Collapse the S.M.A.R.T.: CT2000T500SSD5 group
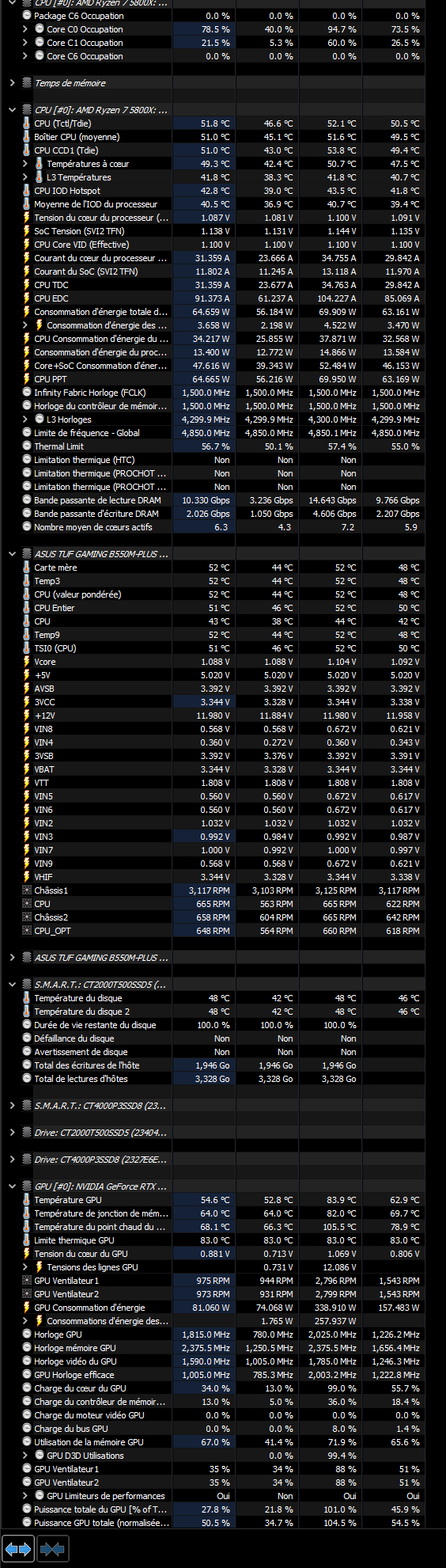 click(x=12, y=985)
